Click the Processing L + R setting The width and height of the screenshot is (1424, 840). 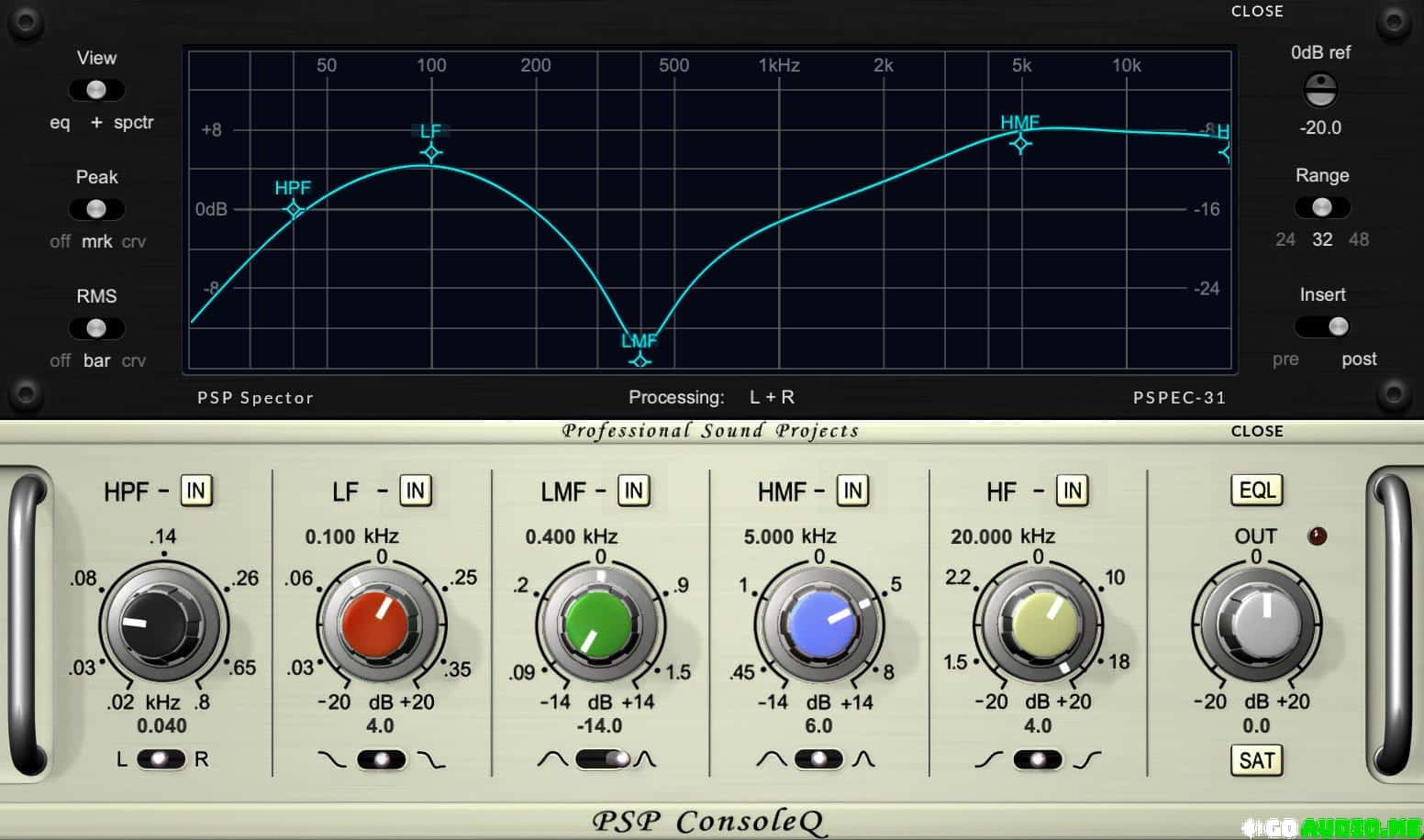[x=772, y=397]
